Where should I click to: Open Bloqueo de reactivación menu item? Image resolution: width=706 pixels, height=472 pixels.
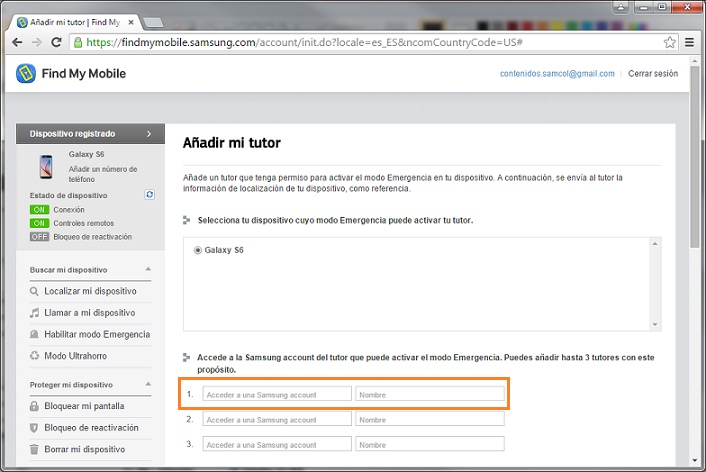point(91,428)
